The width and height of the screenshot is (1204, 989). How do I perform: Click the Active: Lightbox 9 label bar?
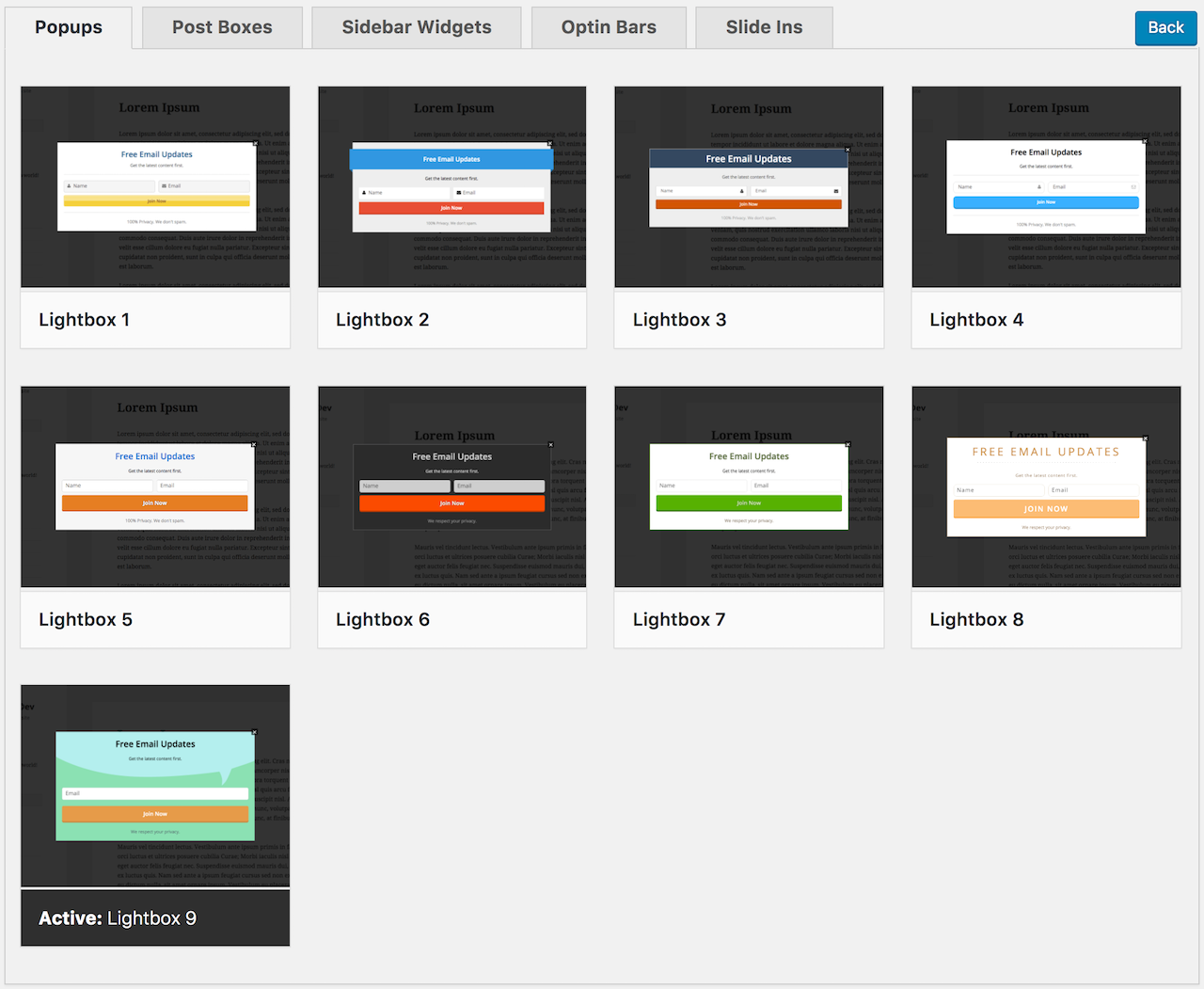tap(155, 918)
